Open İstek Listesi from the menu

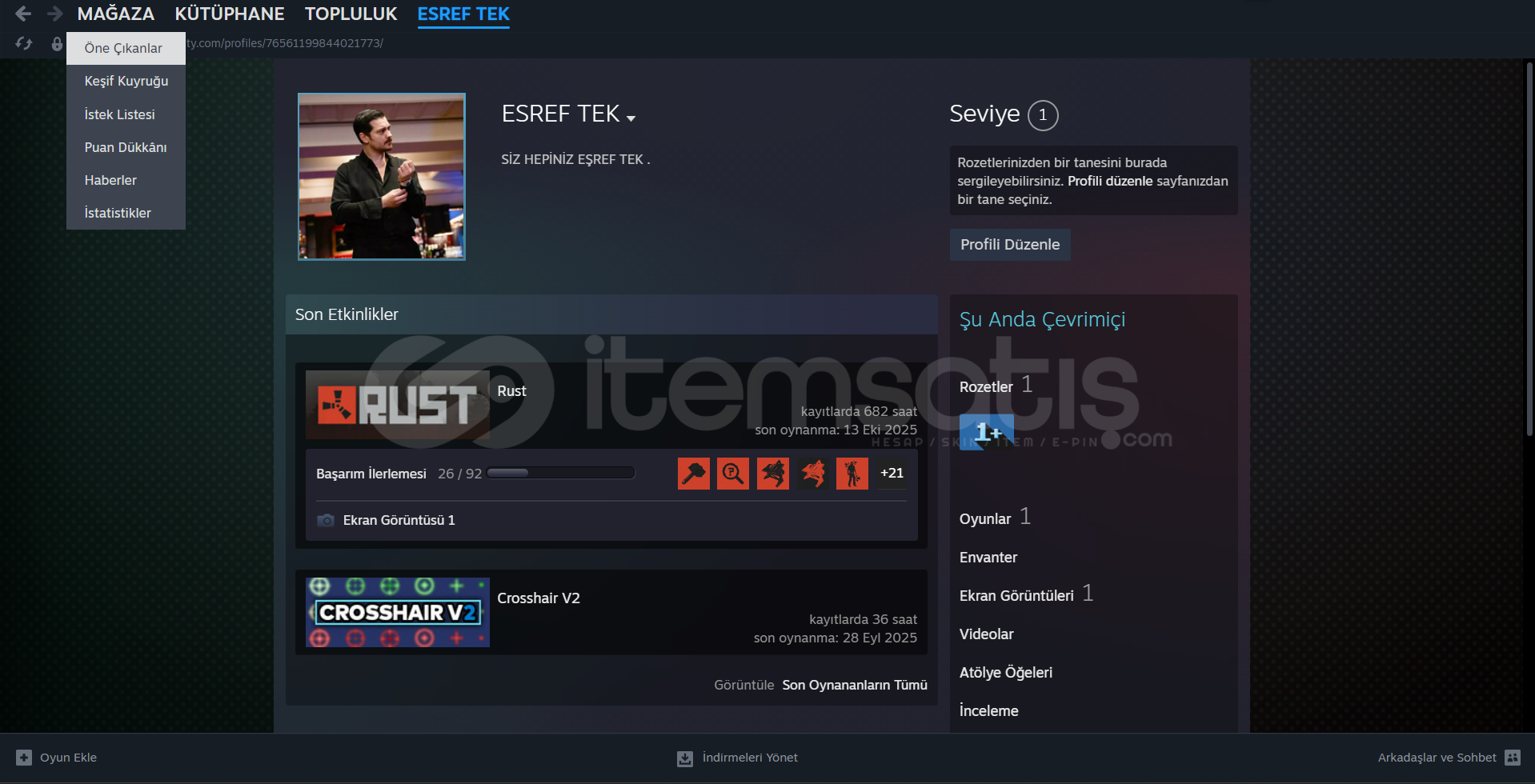click(126, 114)
